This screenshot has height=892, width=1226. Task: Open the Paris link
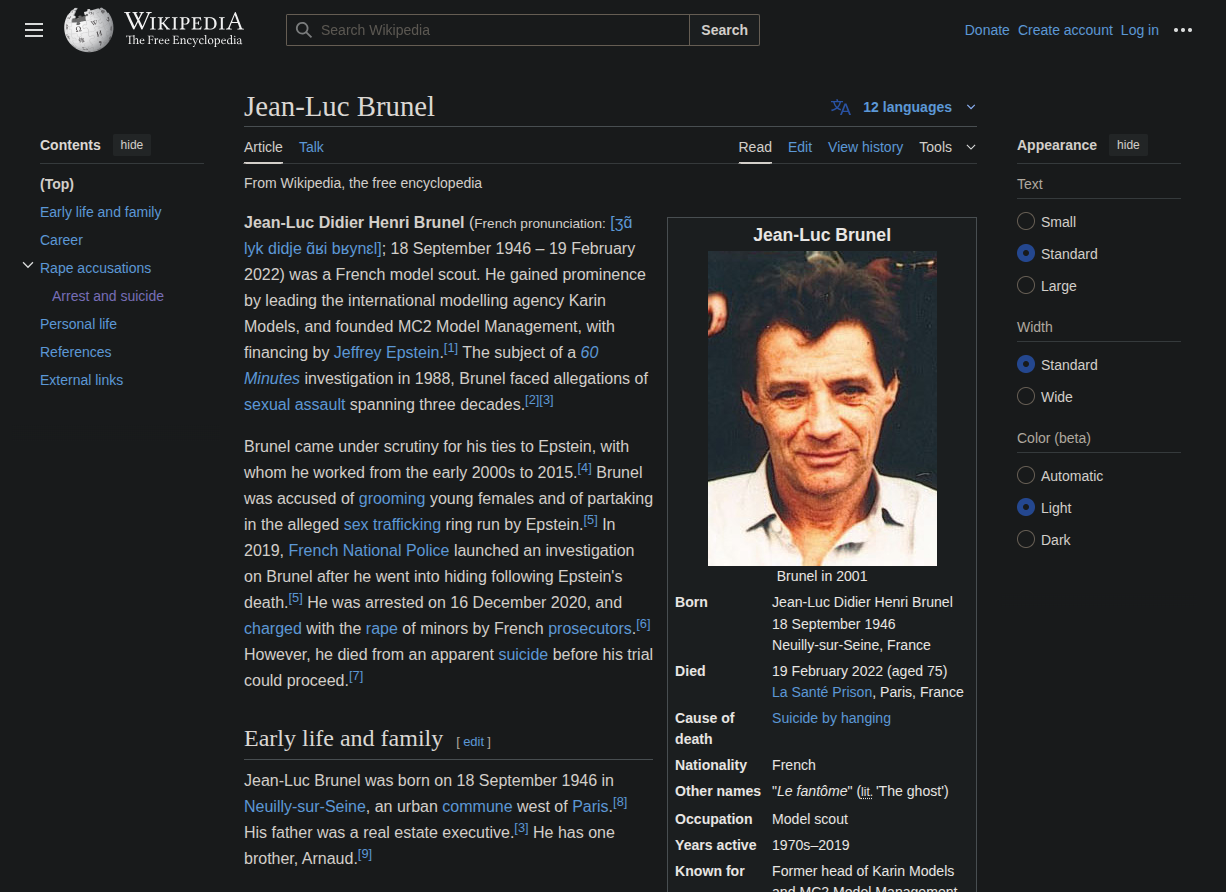click(590, 806)
